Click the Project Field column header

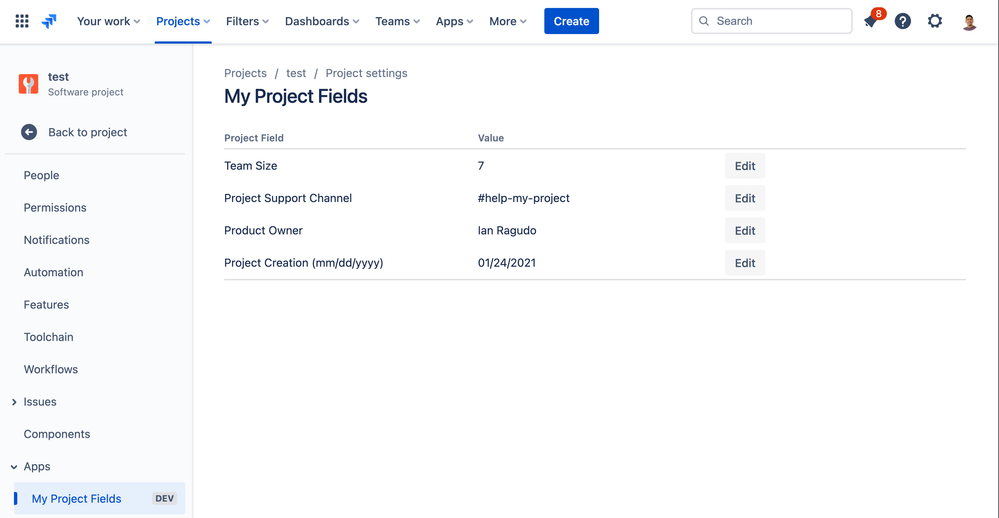click(254, 138)
